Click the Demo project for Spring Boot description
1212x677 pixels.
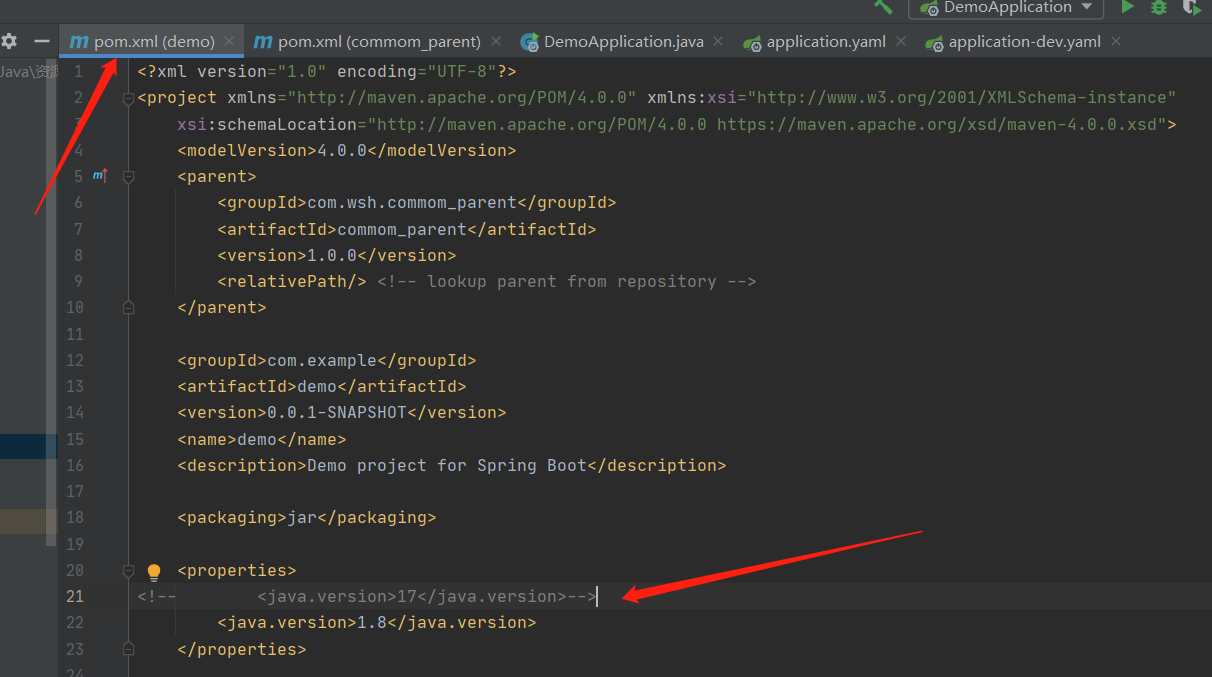(x=447, y=465)
